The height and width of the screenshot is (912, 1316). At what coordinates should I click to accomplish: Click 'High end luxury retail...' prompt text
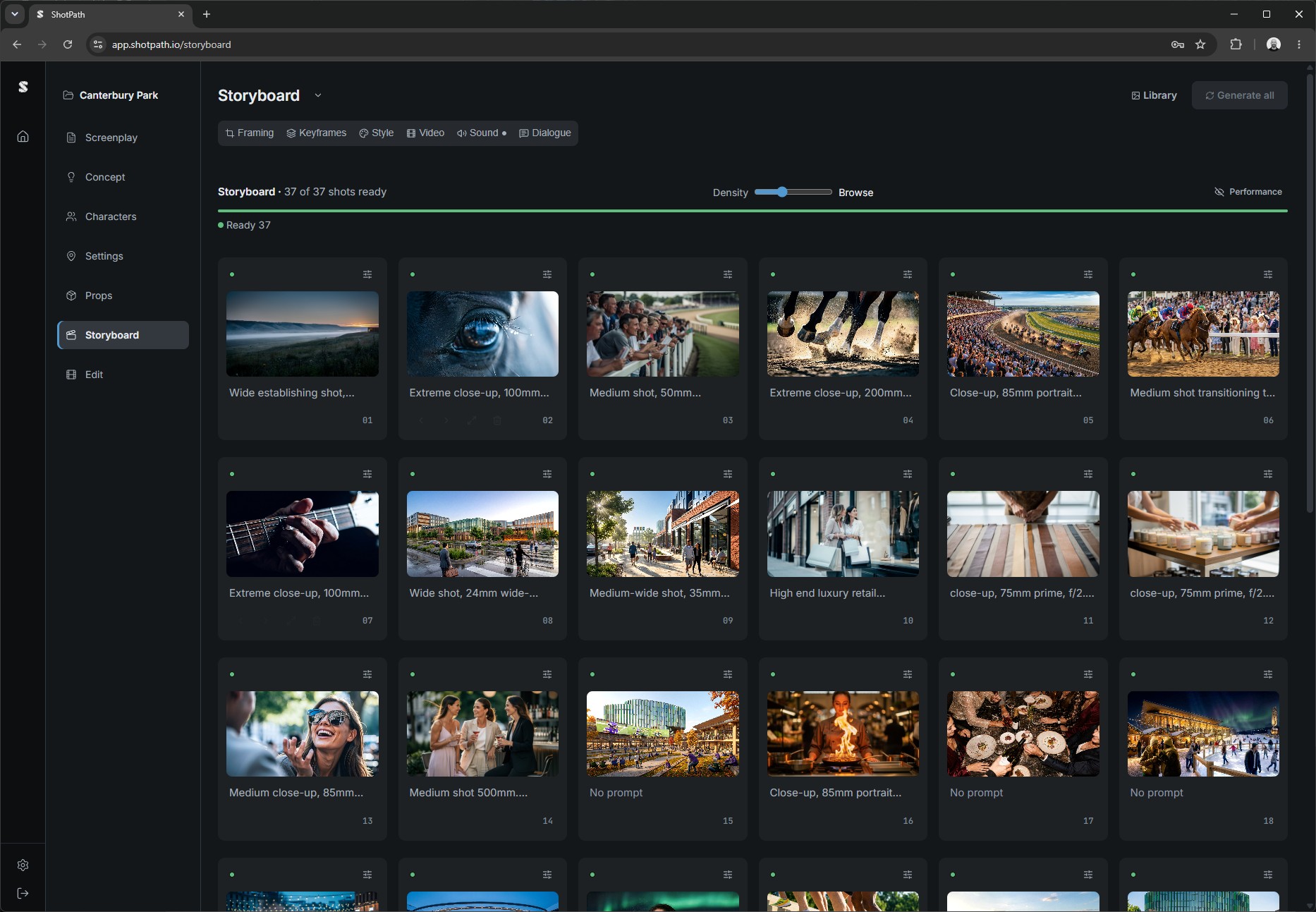tap(827, 593)
